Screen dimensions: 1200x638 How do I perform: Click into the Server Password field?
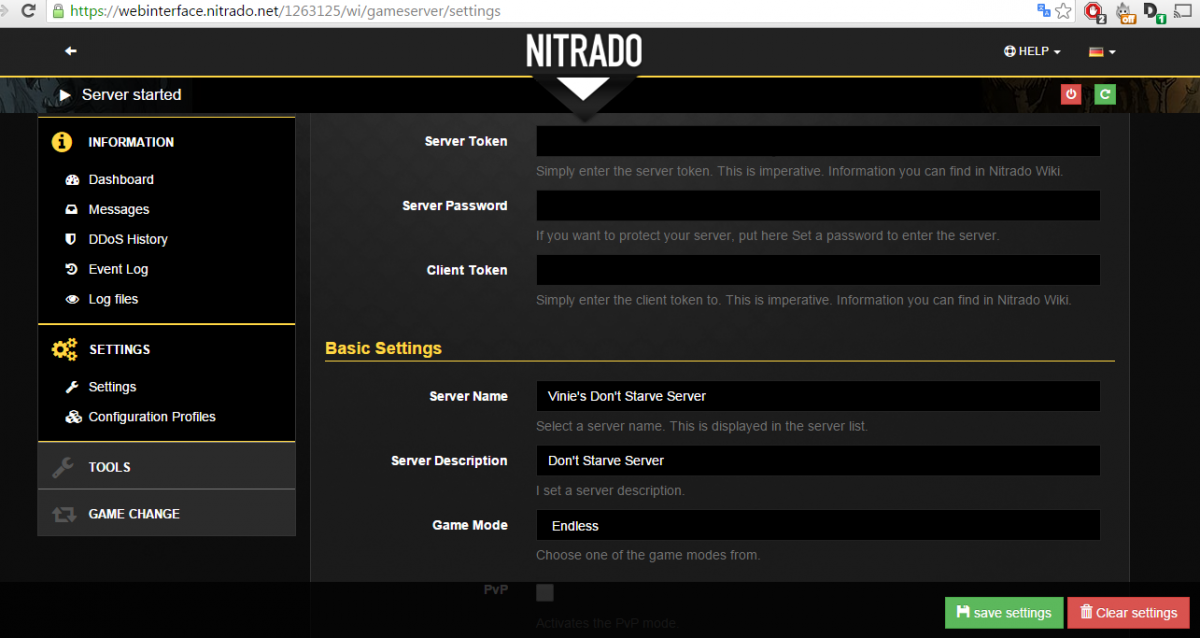click(818, 206)
